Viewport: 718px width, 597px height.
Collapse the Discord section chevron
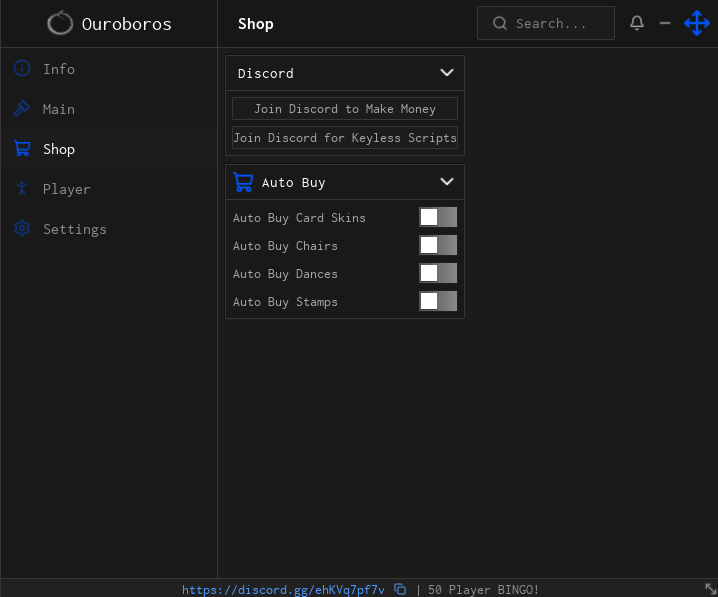point(446,73)
